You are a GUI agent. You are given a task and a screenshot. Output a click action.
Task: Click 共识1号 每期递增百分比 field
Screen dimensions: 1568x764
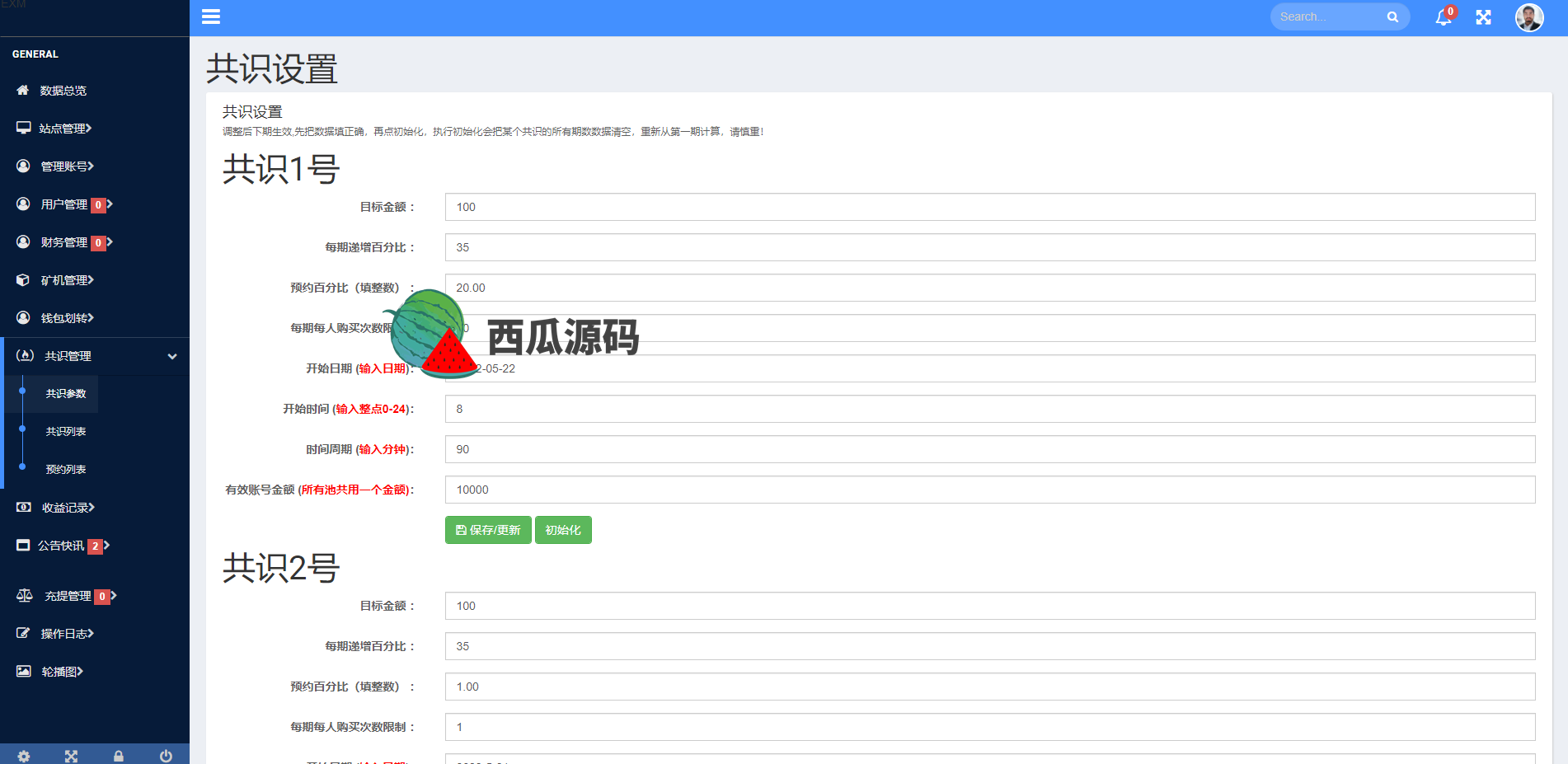990,247
